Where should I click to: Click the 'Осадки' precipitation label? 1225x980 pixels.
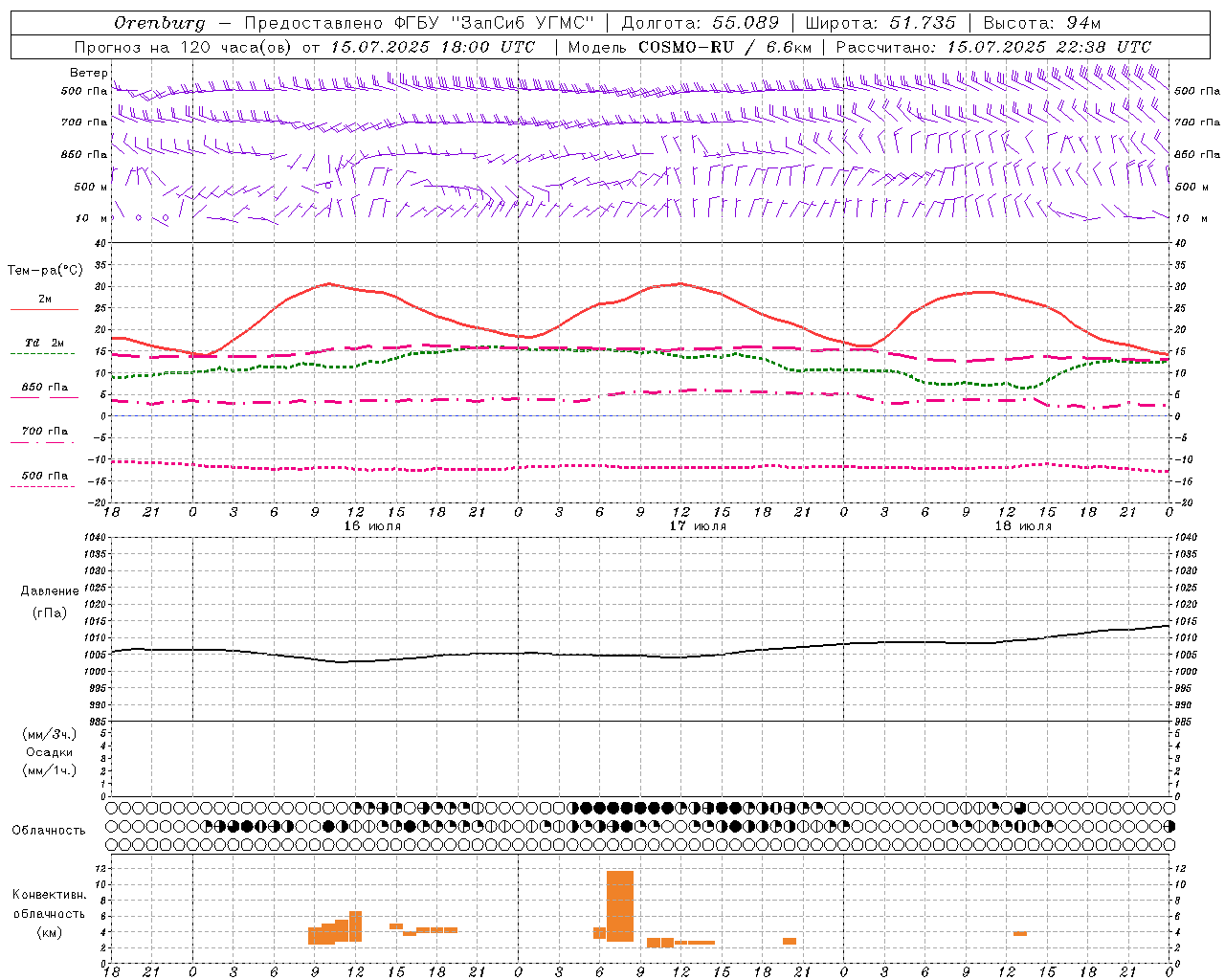tap(50, 752)
